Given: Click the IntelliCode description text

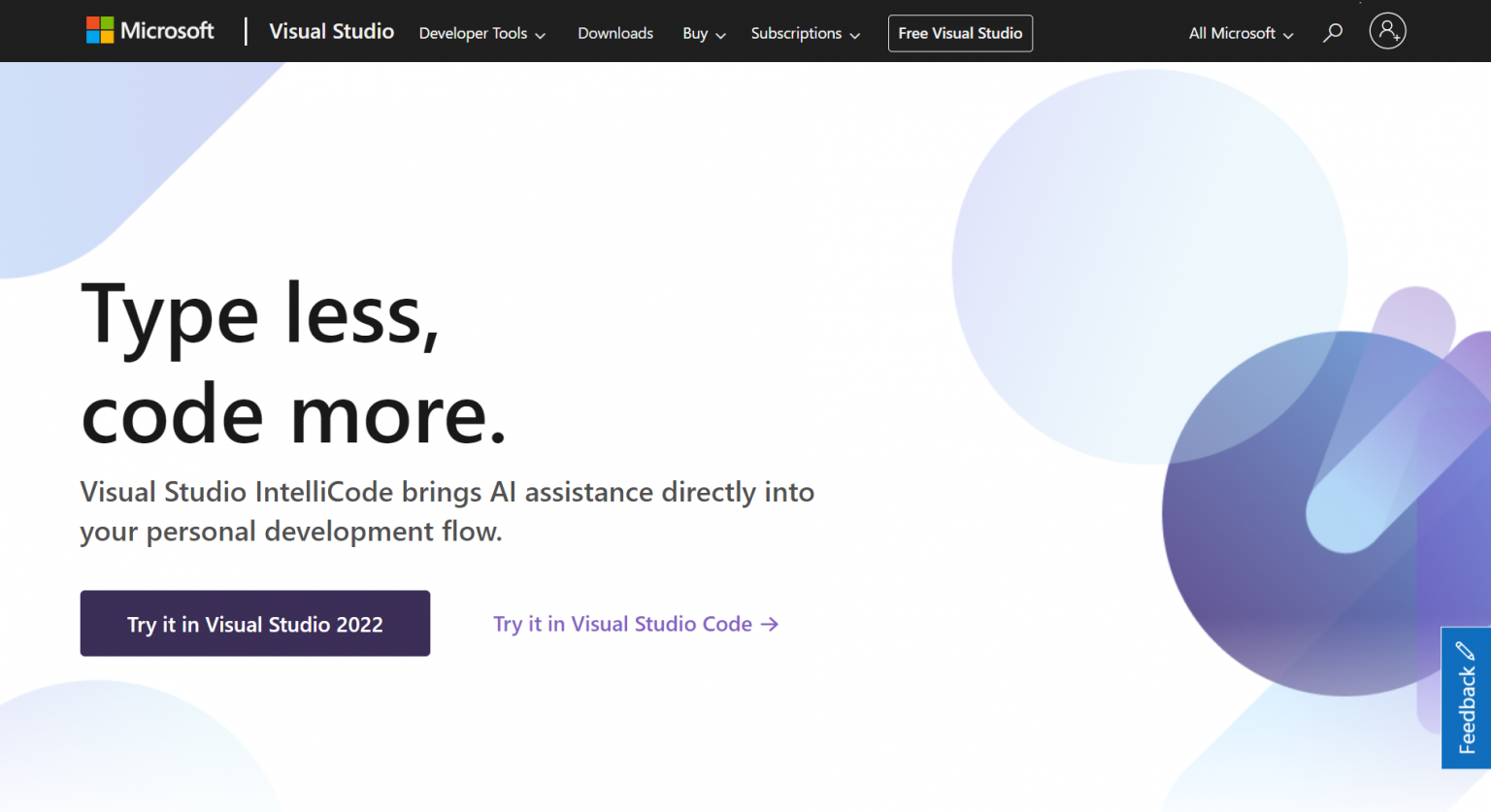Looking at the screenshot, I should [x=447, y=511].
